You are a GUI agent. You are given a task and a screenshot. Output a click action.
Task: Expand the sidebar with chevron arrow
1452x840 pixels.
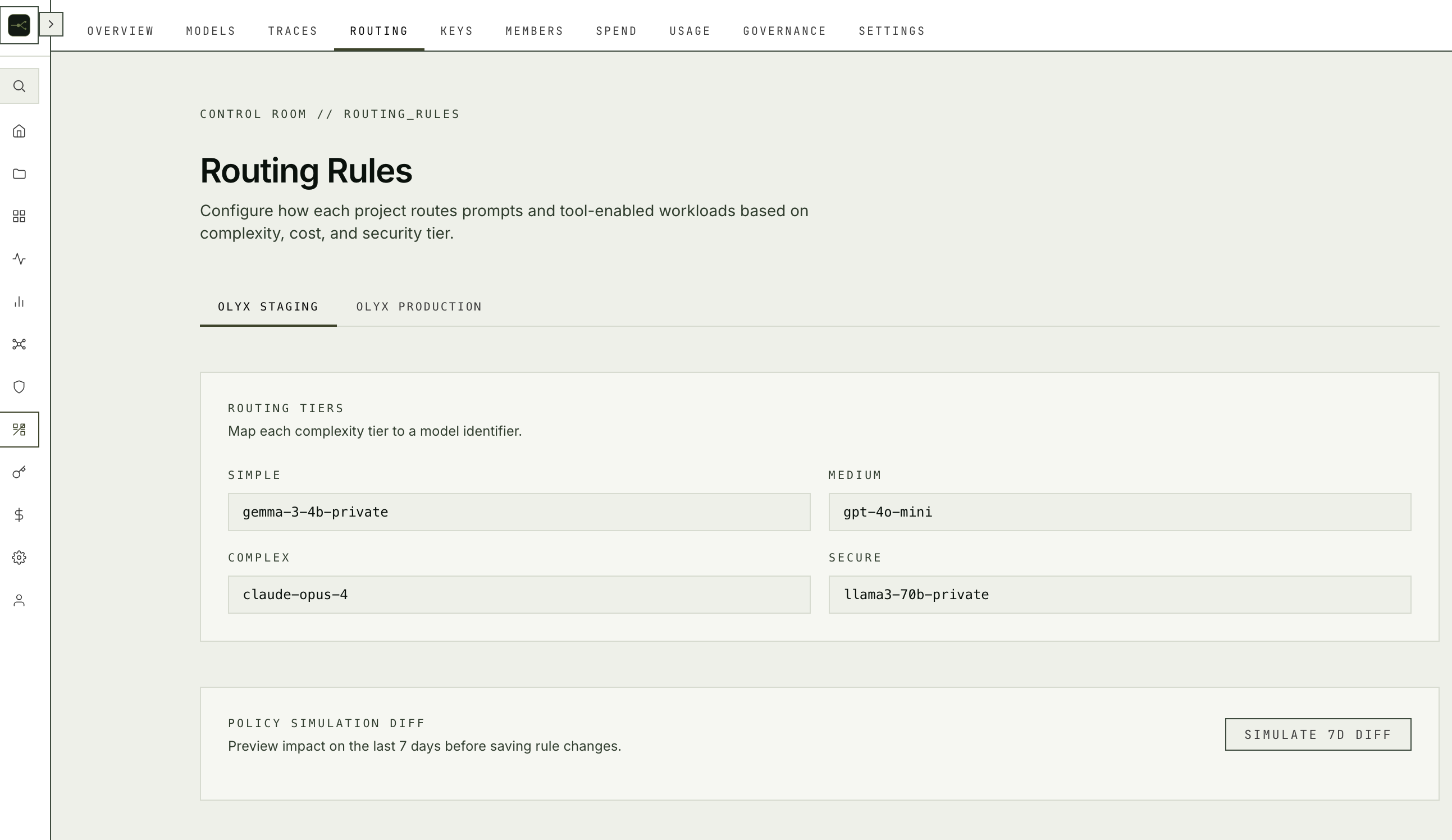point(51,24)
